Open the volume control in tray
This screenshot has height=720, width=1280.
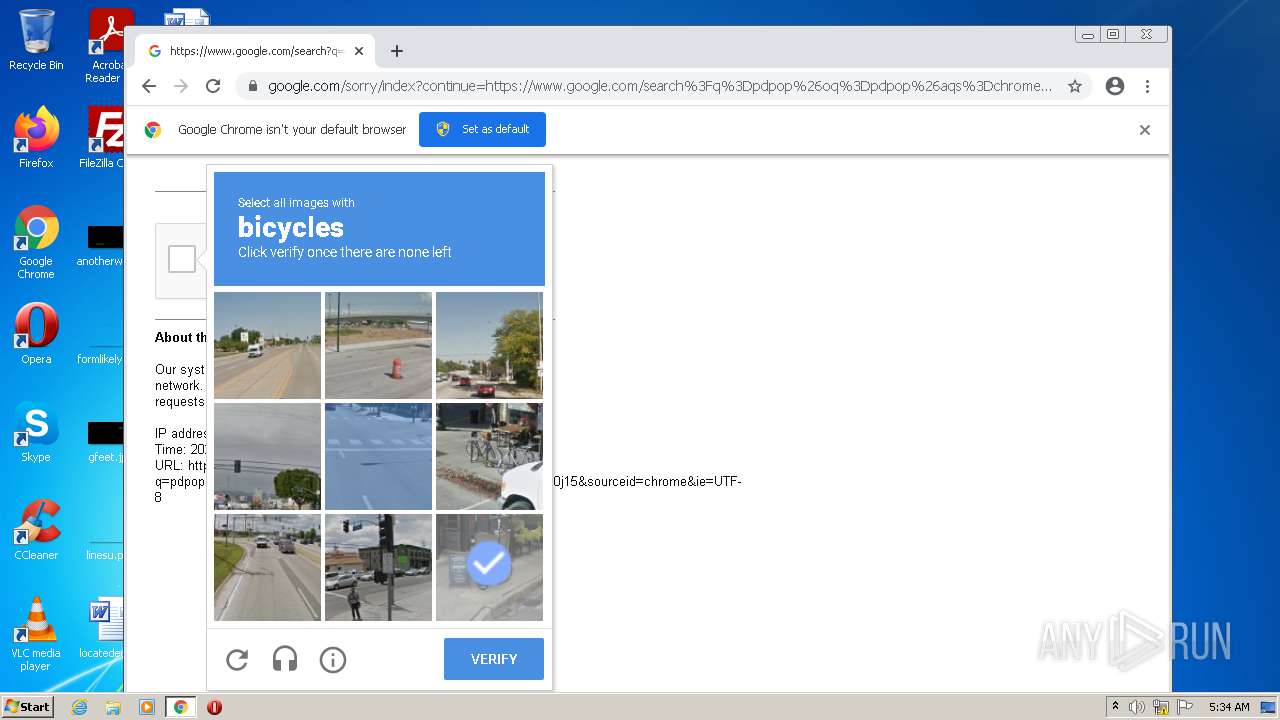point(1137,707)
